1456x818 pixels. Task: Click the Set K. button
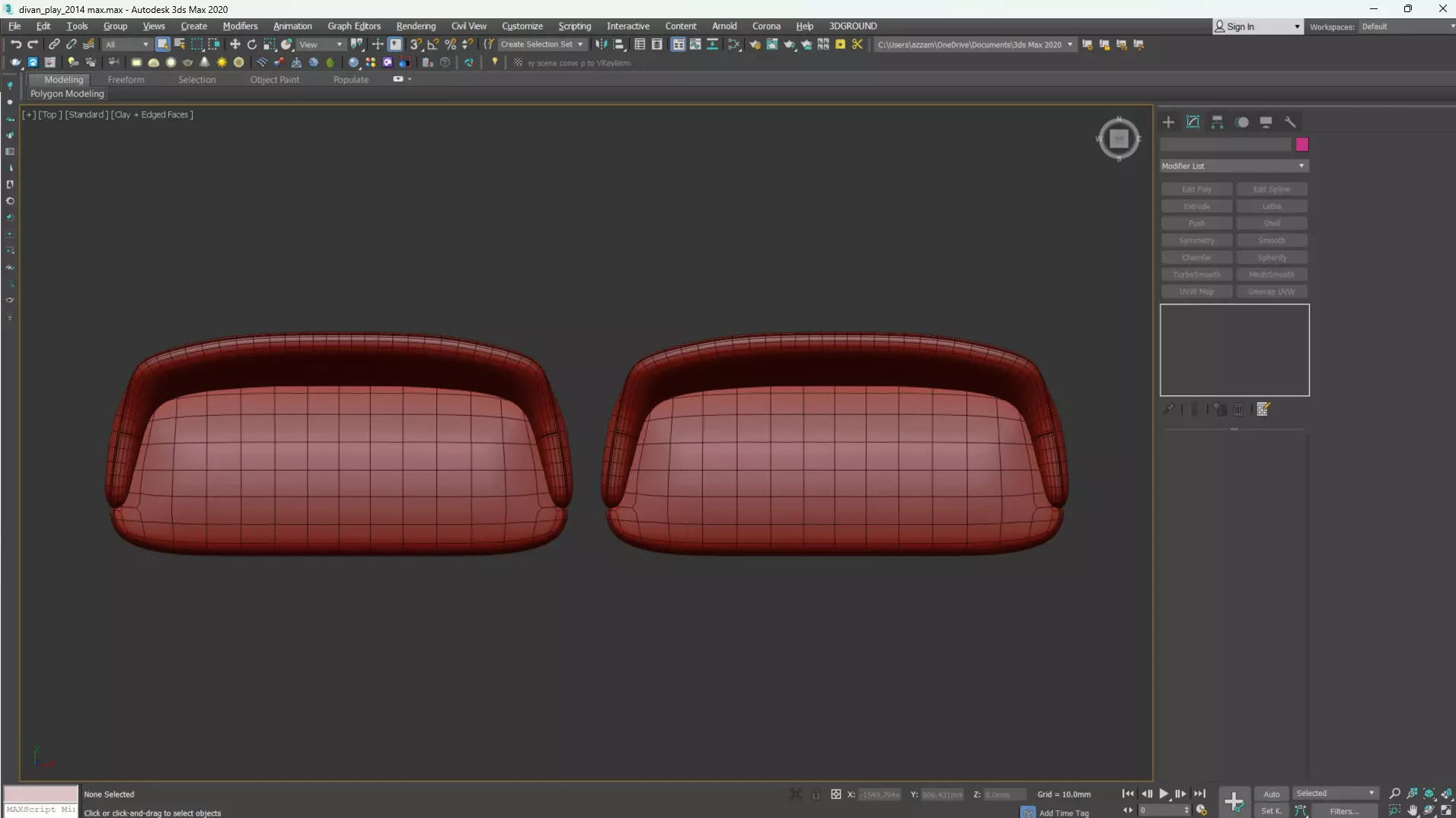pos(1272,810)
